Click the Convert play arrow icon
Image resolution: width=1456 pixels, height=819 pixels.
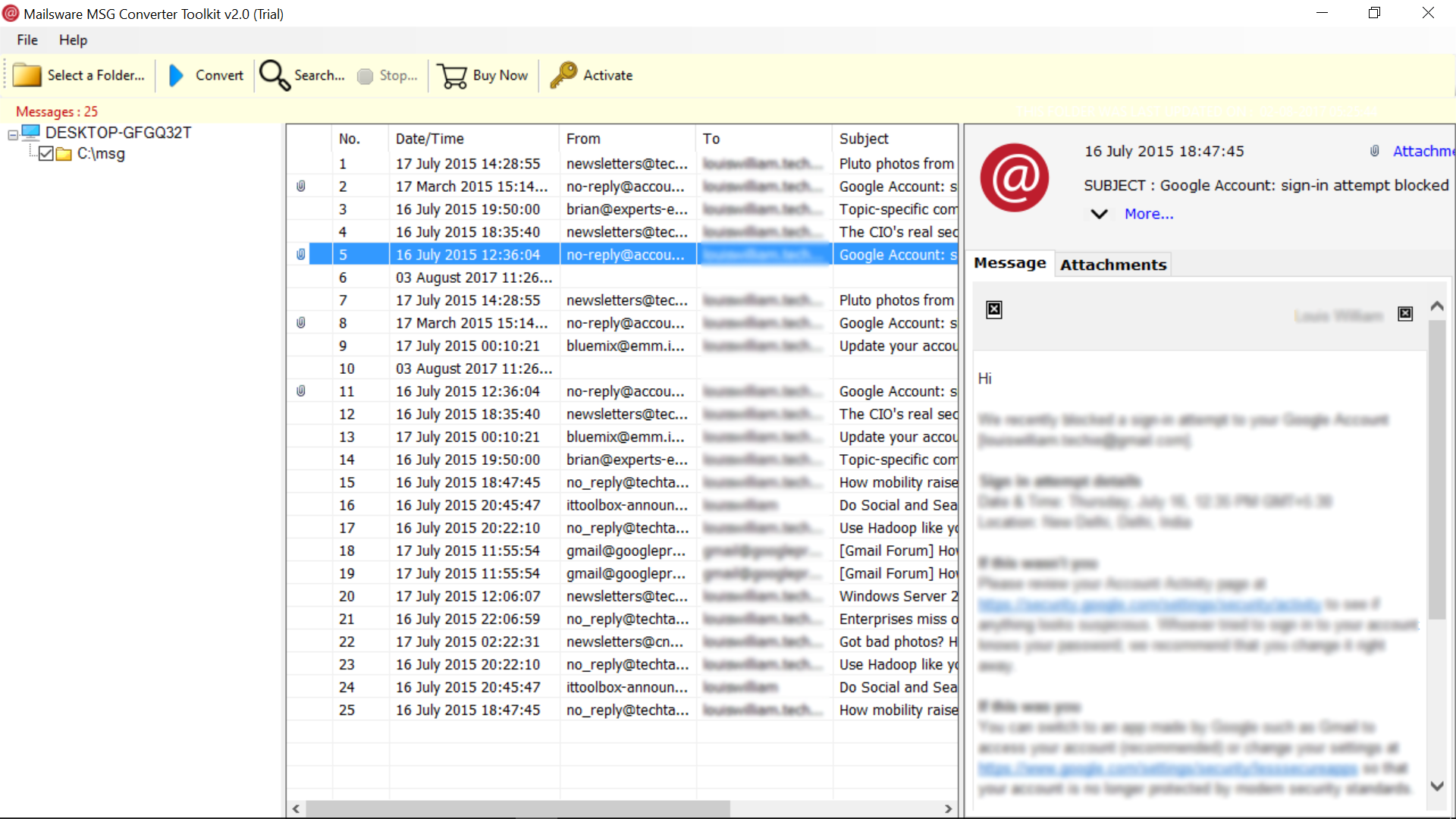176,75
